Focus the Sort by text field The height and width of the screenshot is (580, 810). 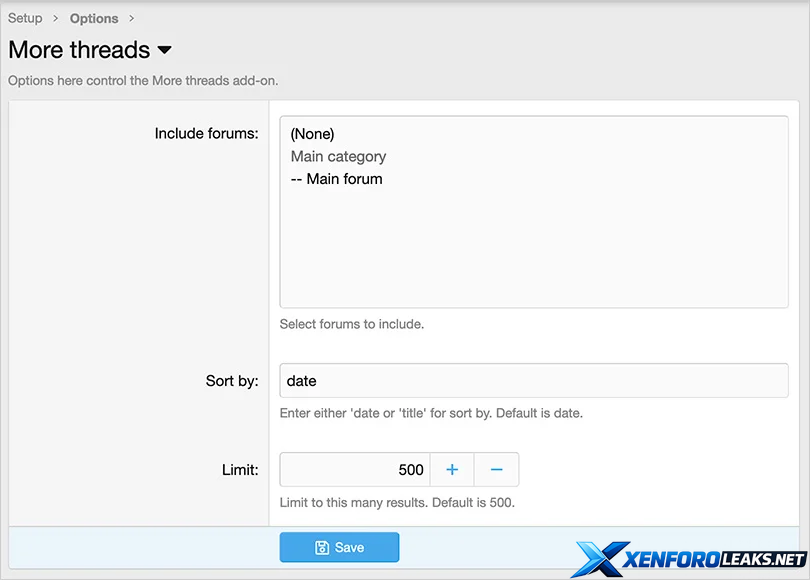point(533,381)
